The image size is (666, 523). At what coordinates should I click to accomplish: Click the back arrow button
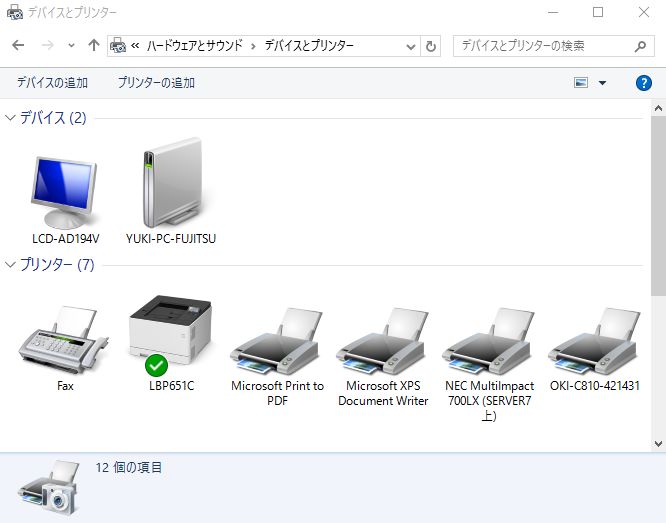coord(18,46)
